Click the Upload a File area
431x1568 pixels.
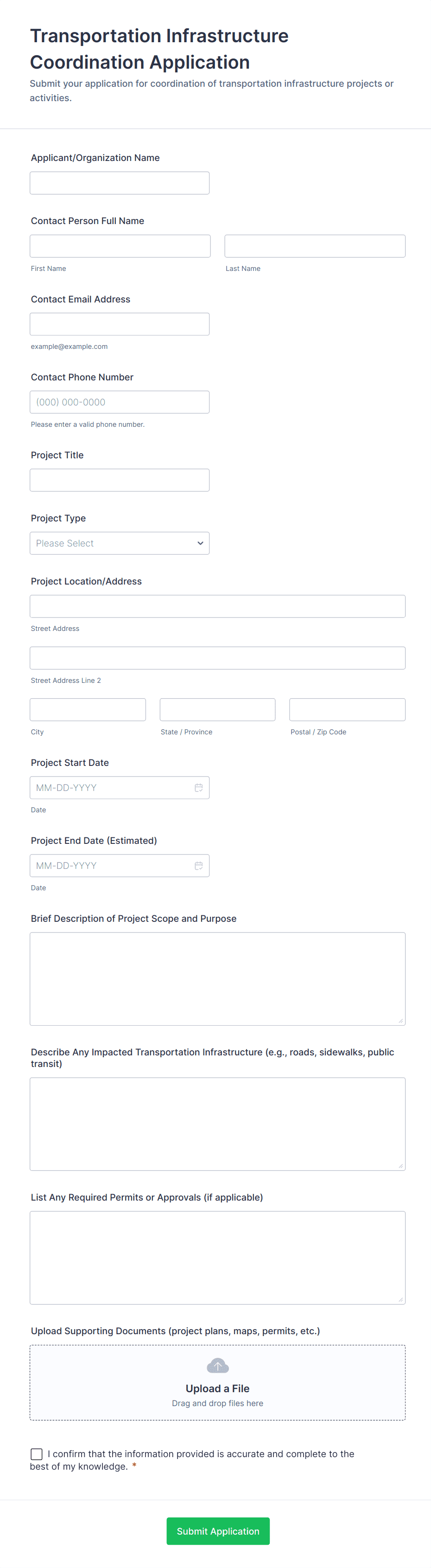click(x=218, y=1383)
